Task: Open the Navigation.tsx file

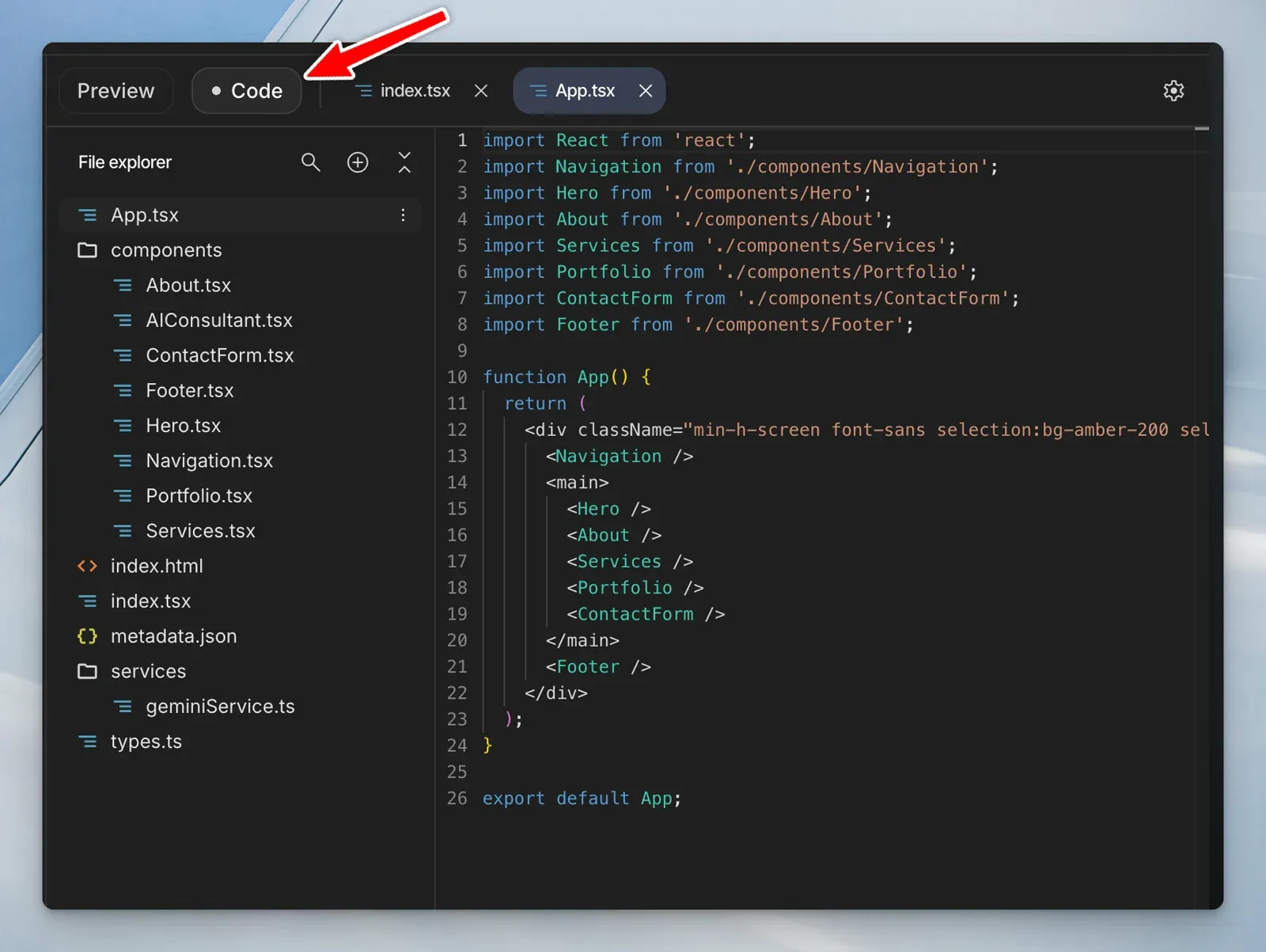Action: point(209,461)
